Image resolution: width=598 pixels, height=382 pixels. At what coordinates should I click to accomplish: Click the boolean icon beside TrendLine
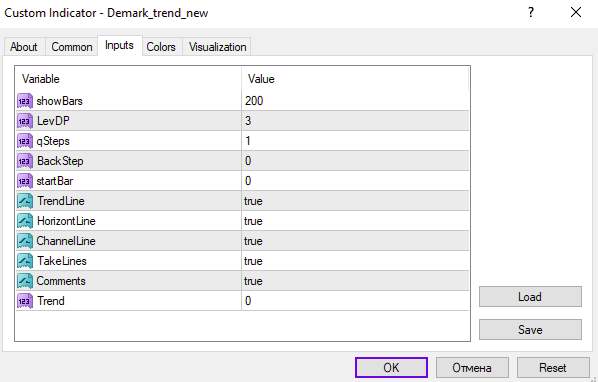pos(25,201)
